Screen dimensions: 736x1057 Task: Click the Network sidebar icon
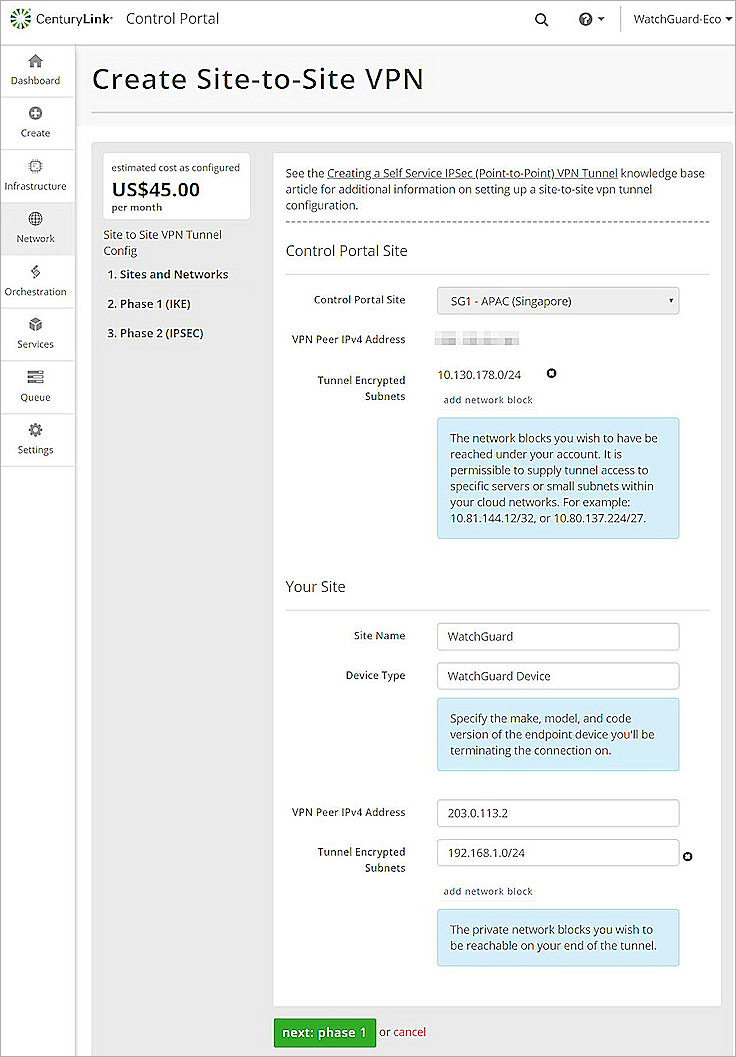point(36,228)
